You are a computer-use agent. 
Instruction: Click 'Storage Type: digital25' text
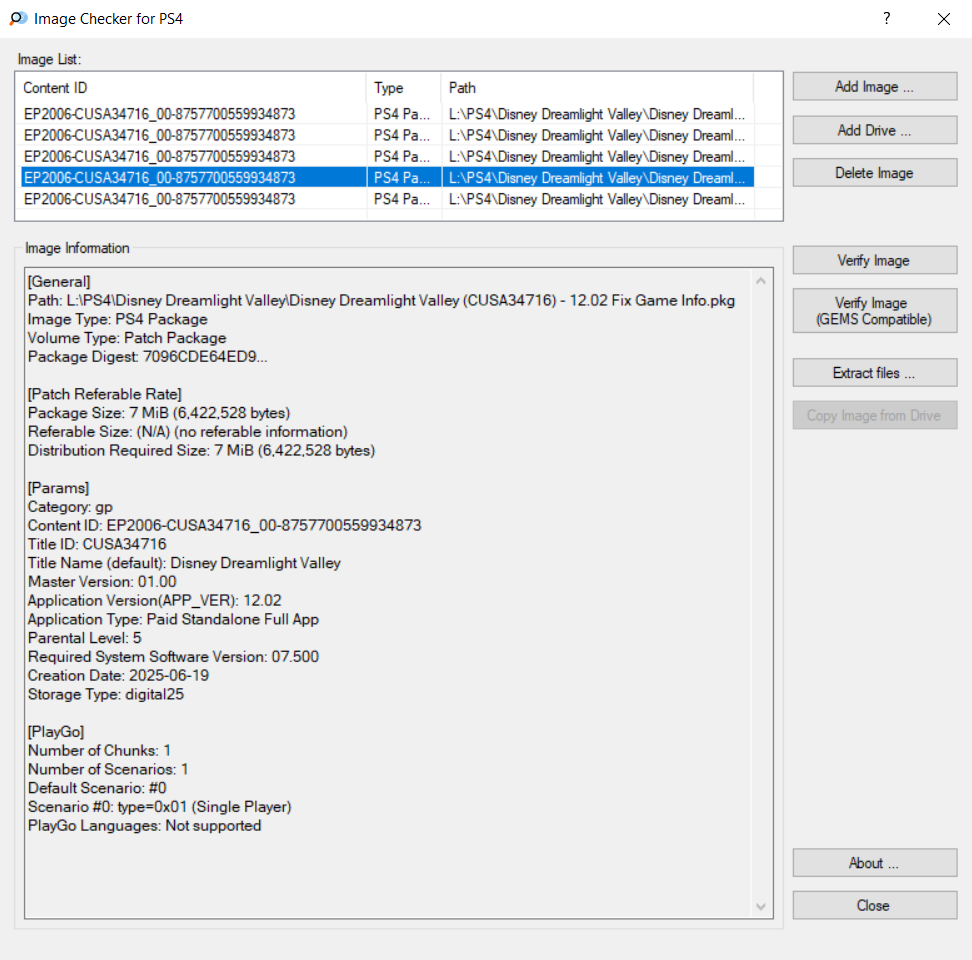[x=106, y=694]
